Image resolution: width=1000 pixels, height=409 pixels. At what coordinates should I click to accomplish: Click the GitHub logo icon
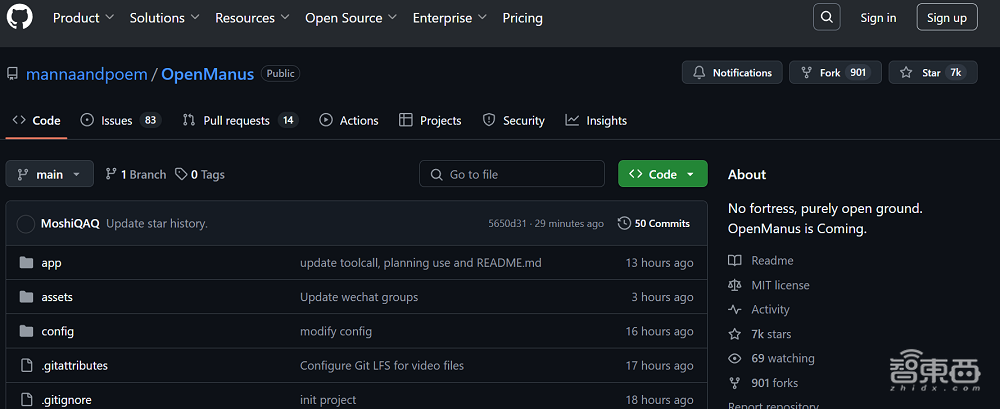20,17
